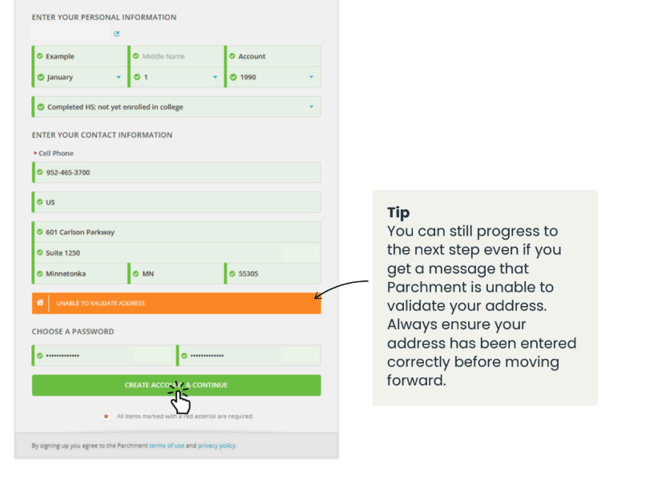Open the terms of use link
Image resolution: width=670 pixels, height=480 pixels.
pos(167,445)
